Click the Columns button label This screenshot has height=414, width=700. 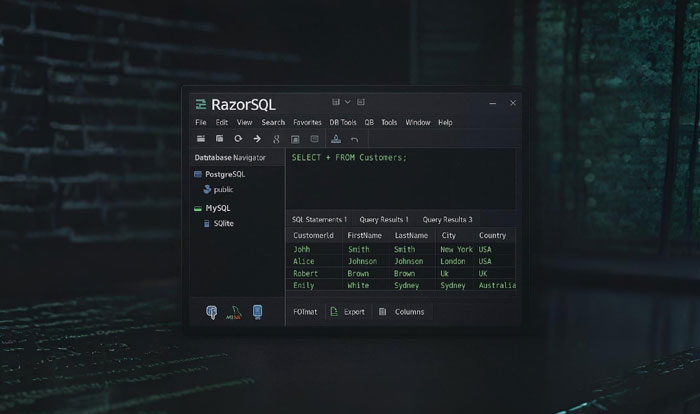[x=409, y=312]
